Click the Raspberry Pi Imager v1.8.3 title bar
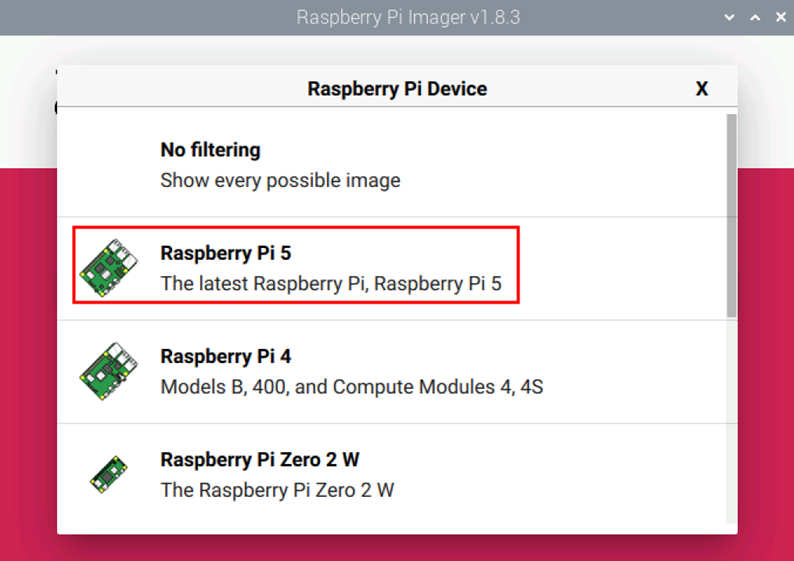The width and height of the screenshot is (794, 561). (x=408, y=17)
